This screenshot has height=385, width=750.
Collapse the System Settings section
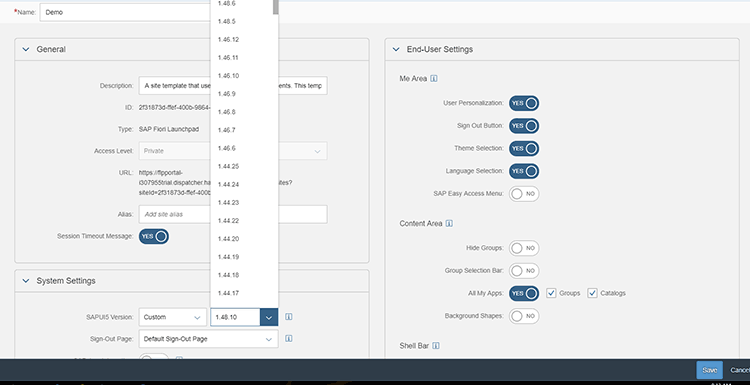pyautogui.click(x=26, y=281)
